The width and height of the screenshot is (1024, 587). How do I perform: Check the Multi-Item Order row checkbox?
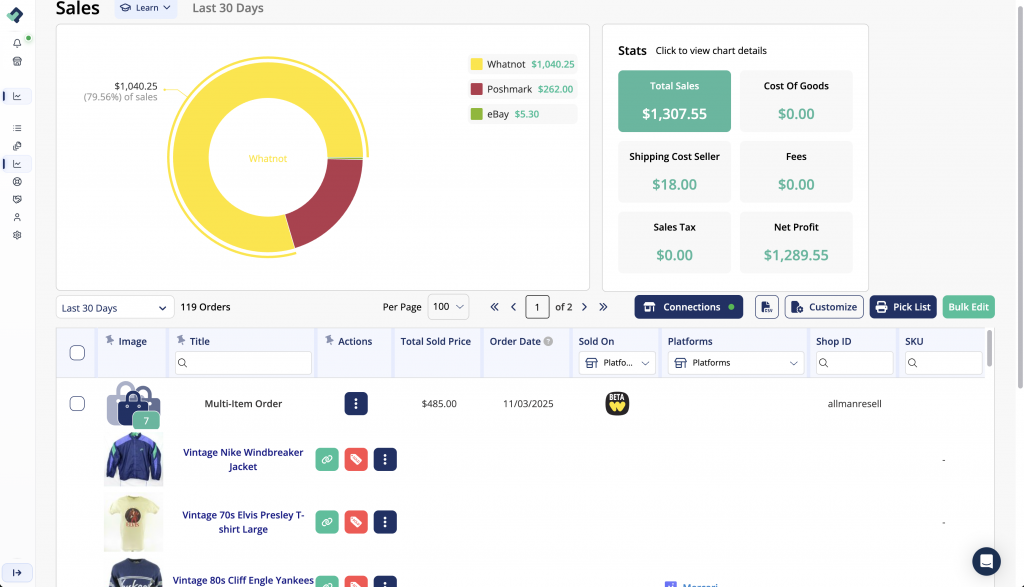point(77,404)
